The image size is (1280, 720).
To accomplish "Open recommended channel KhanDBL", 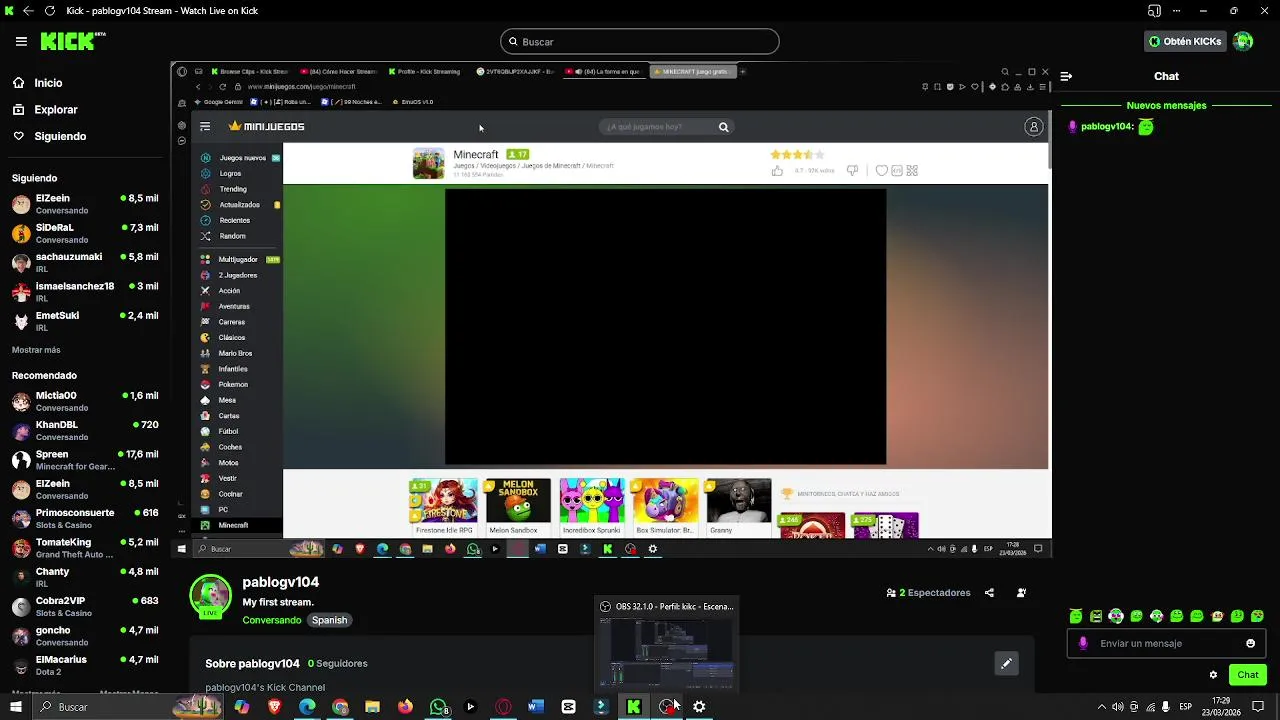I will (x=85, y=430).
